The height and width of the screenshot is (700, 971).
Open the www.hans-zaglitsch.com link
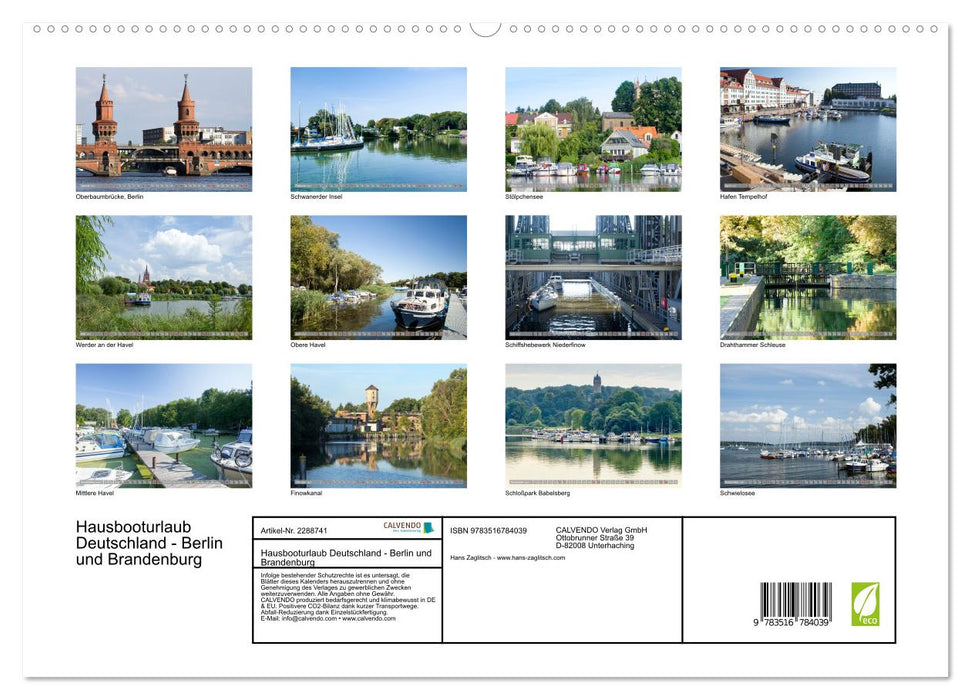pos(531,558)
